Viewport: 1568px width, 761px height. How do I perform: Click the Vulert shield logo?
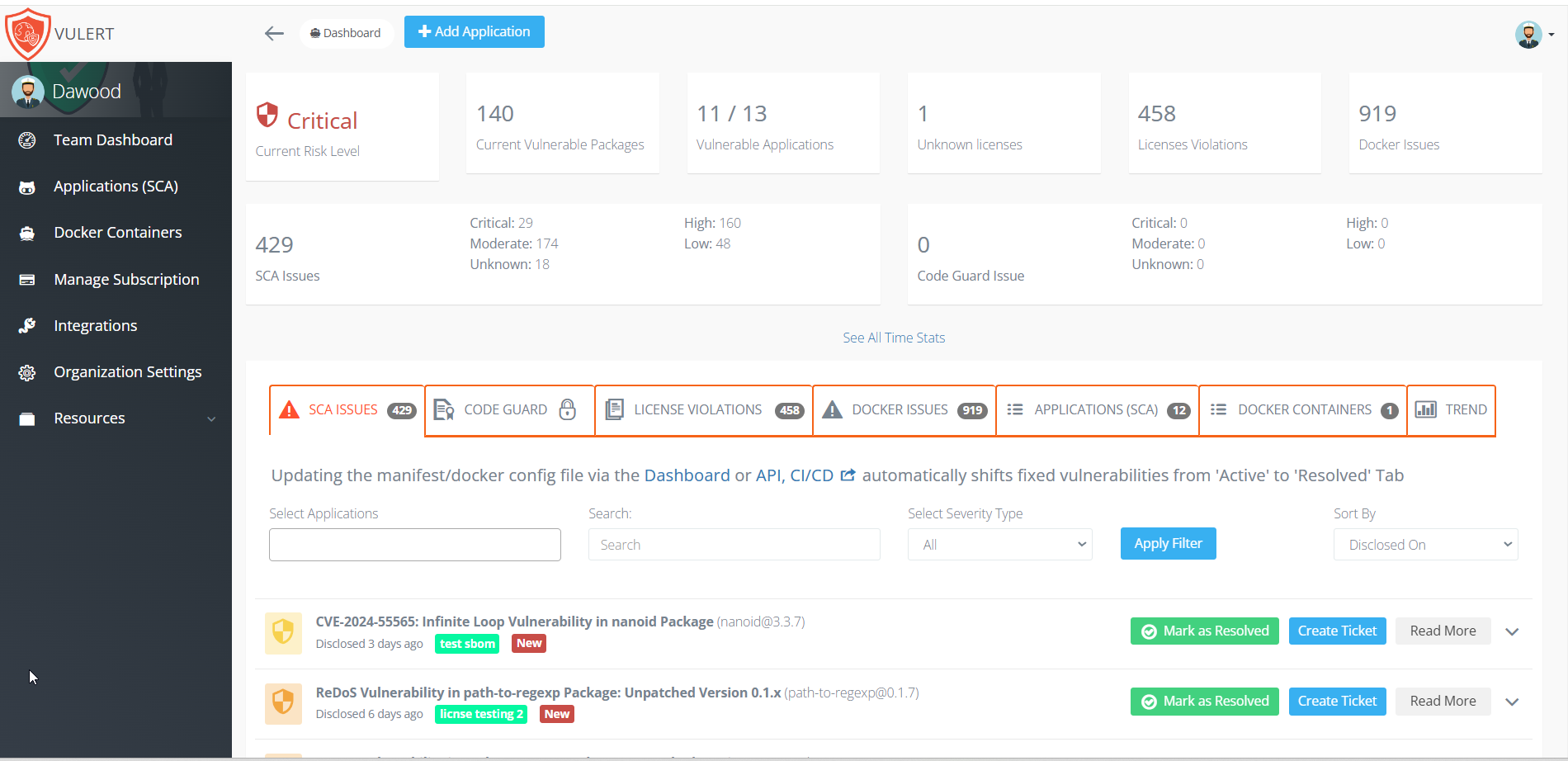27,33
